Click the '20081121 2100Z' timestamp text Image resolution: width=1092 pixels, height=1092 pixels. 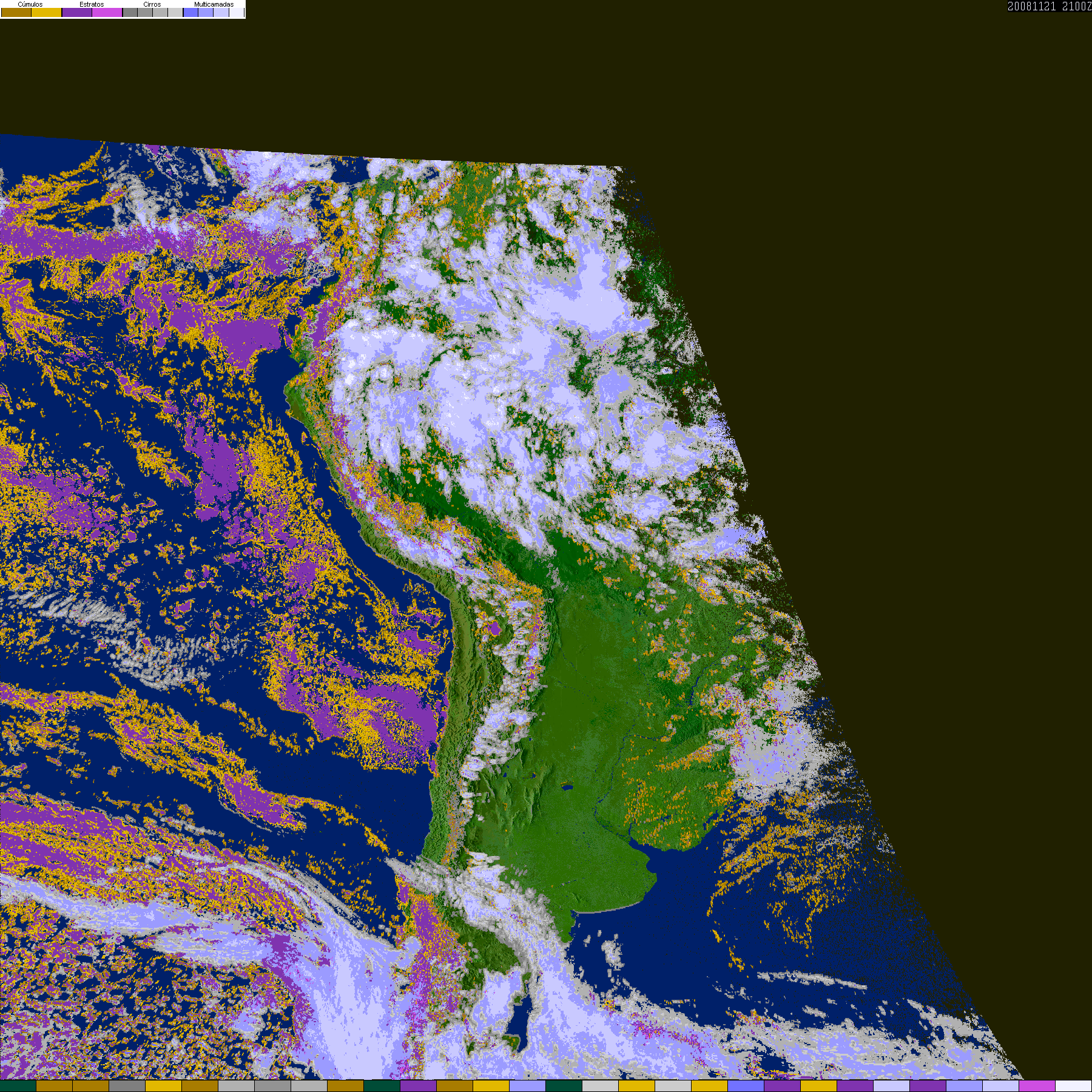point(1050,6)
